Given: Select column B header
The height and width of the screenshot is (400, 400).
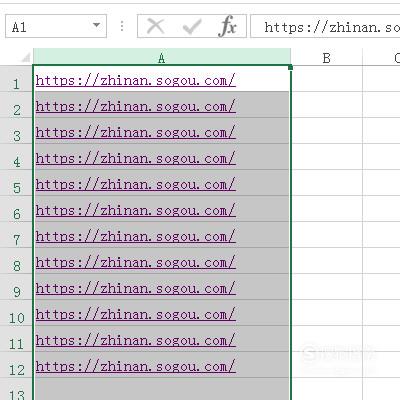Looking at the screenshot, I should tap(327, 57).
